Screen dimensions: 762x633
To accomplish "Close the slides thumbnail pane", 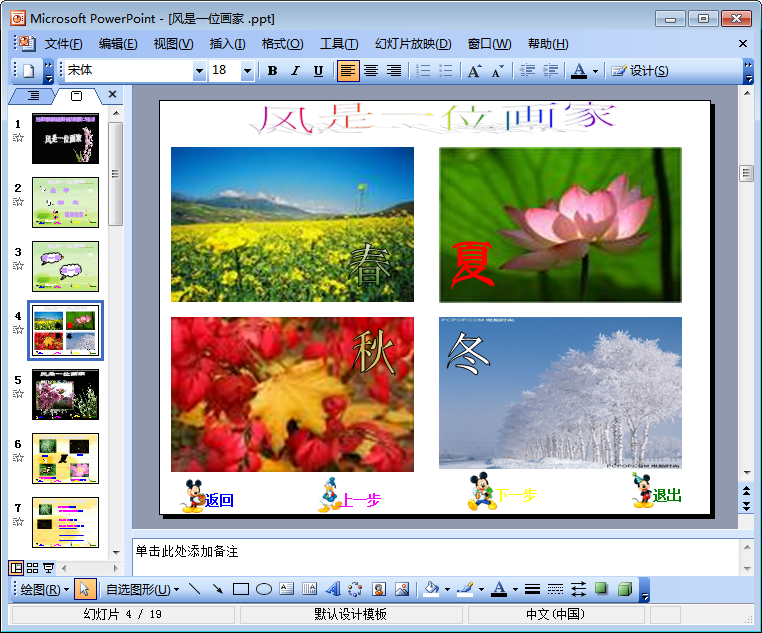I will 112,94.
